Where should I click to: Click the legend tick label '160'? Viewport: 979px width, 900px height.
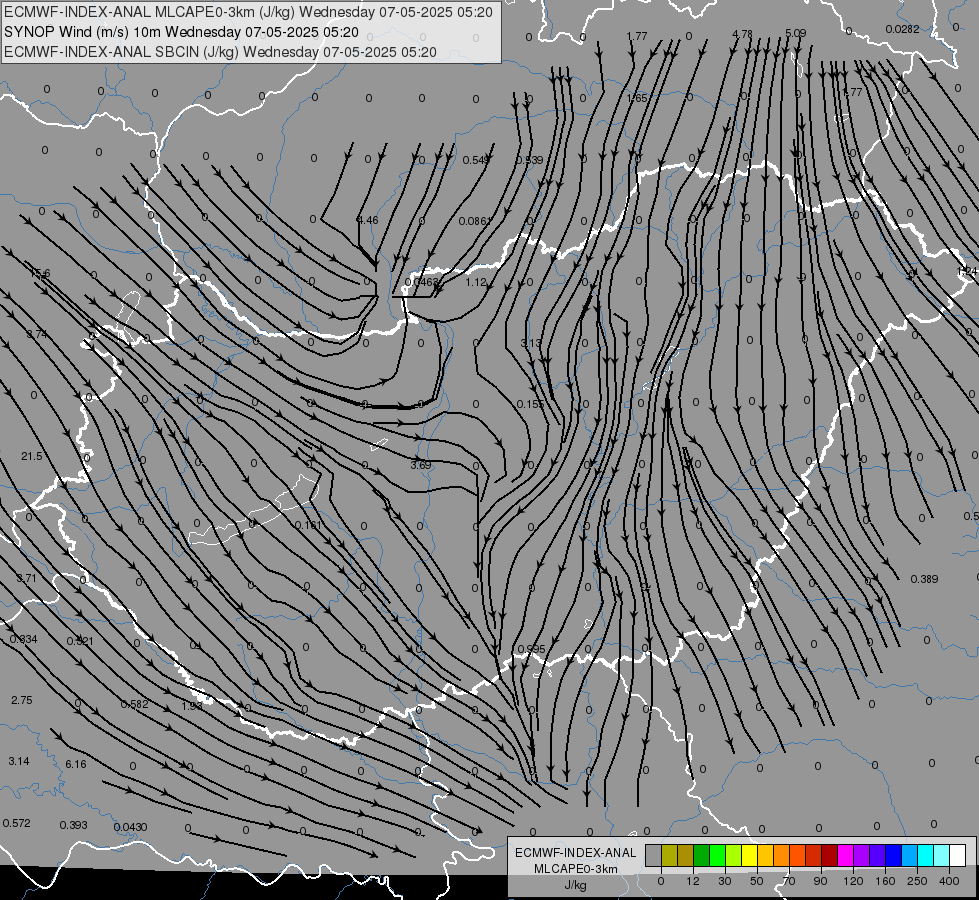(x=885, y=881)
